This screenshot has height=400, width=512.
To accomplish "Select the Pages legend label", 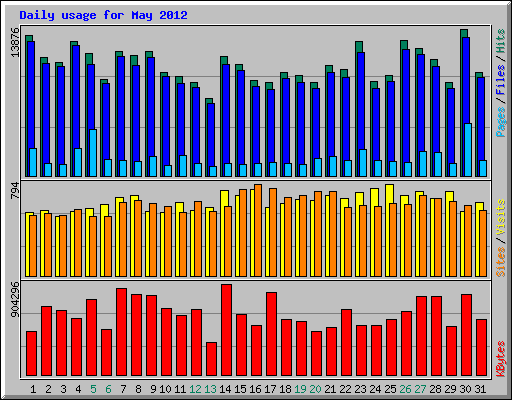I will pyautogui.click(x=501, y=122).
